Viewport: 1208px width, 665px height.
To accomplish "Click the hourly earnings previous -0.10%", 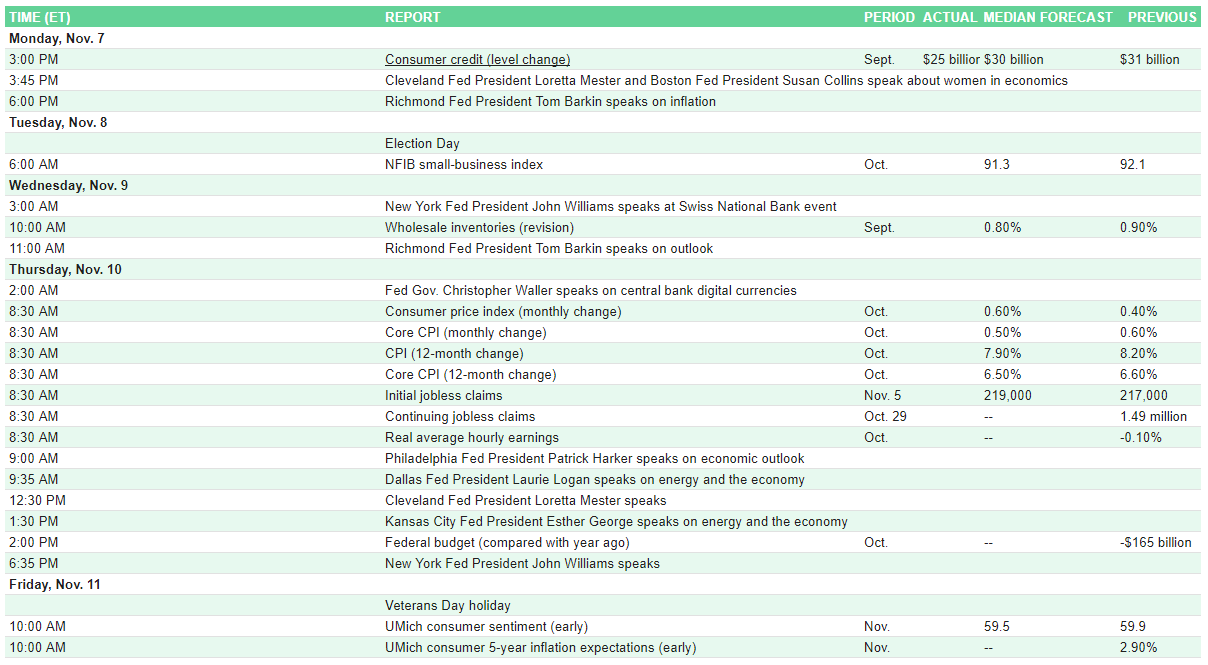I will 1141,437.
